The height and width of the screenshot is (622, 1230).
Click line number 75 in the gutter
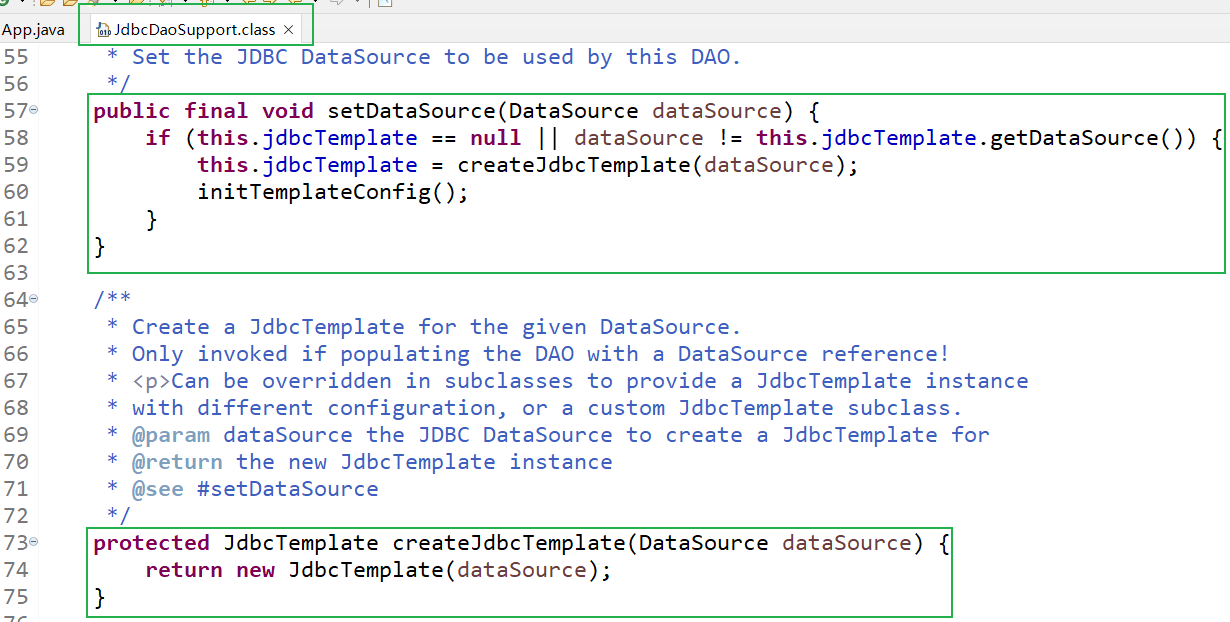pos(16,597)
